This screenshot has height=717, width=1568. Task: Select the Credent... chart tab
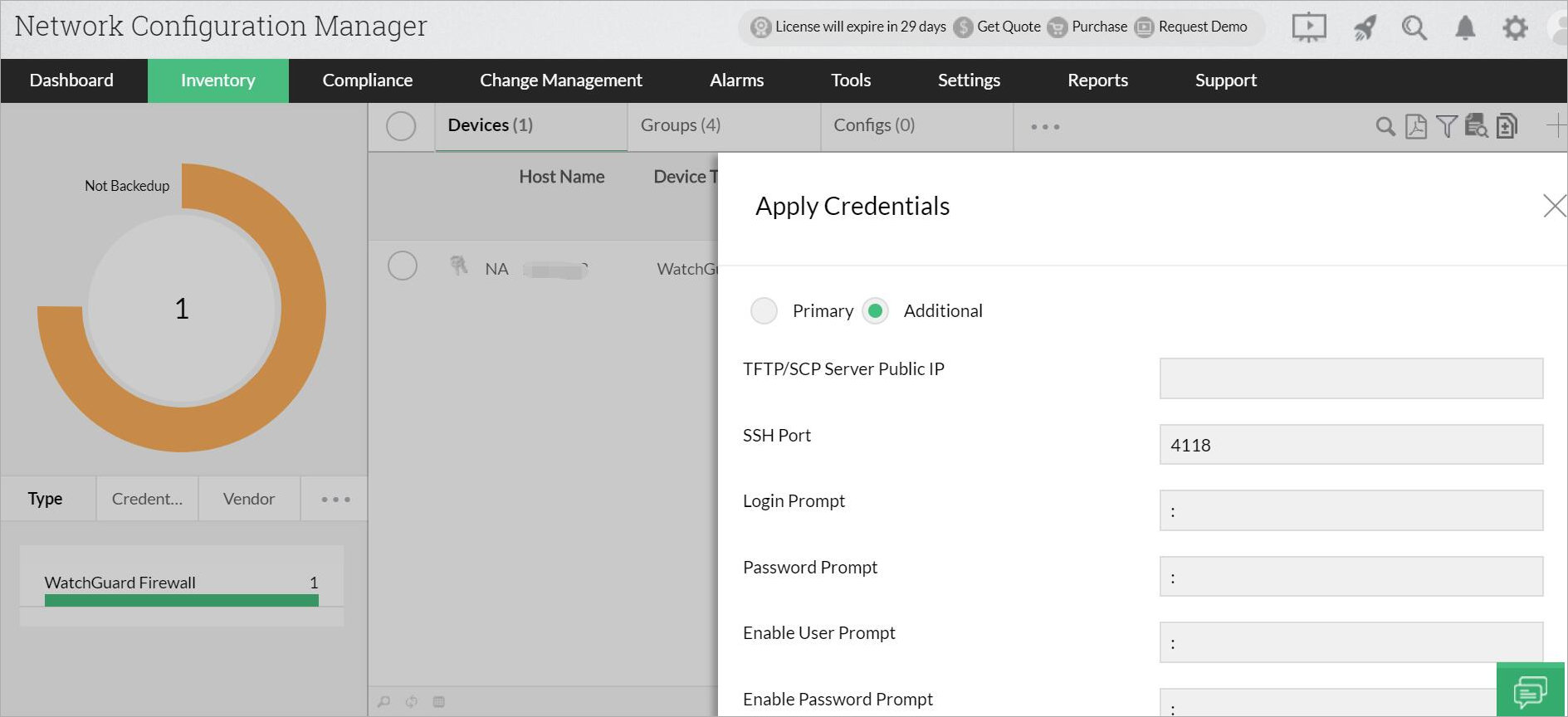147,499
